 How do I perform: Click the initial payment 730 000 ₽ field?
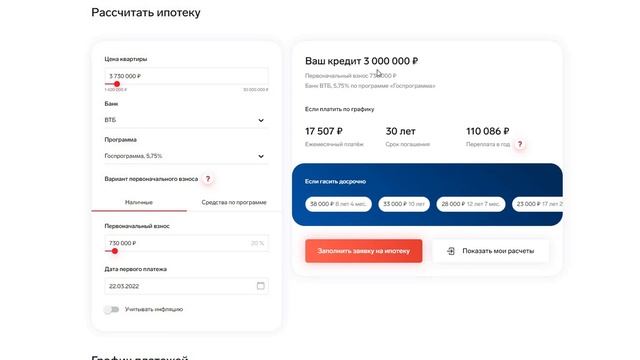point(186,243)
